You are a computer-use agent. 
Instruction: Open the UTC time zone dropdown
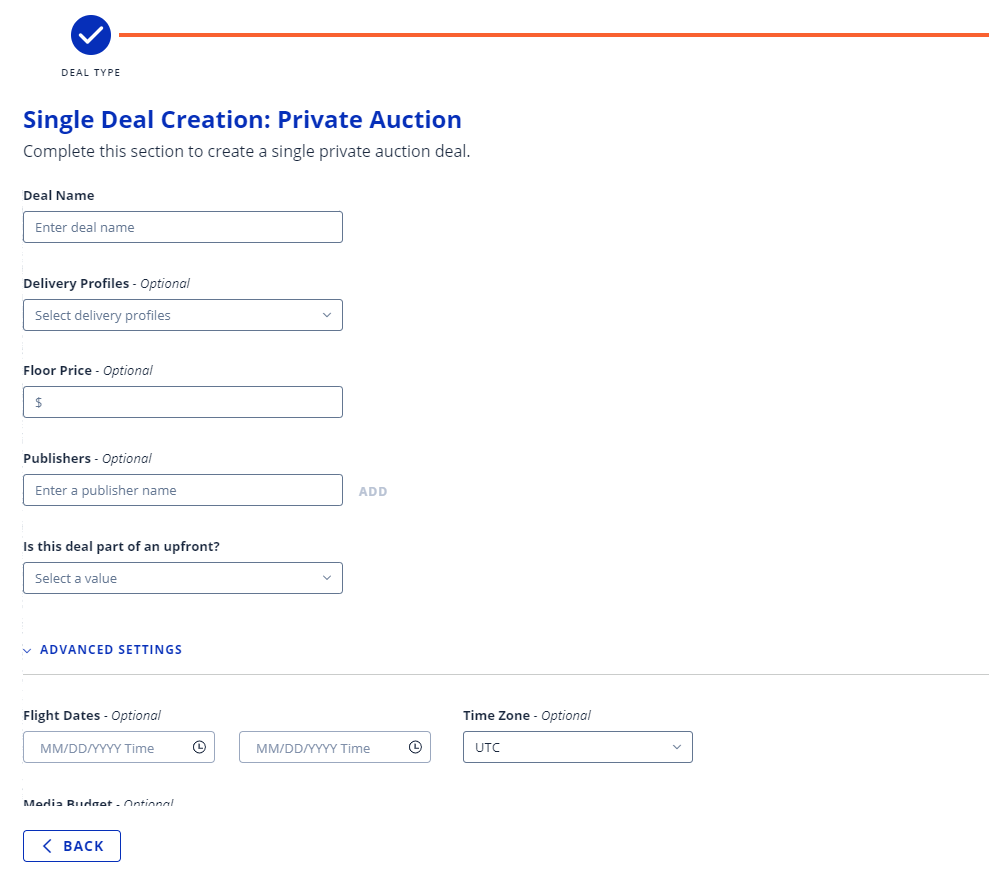tap(578, 747)
